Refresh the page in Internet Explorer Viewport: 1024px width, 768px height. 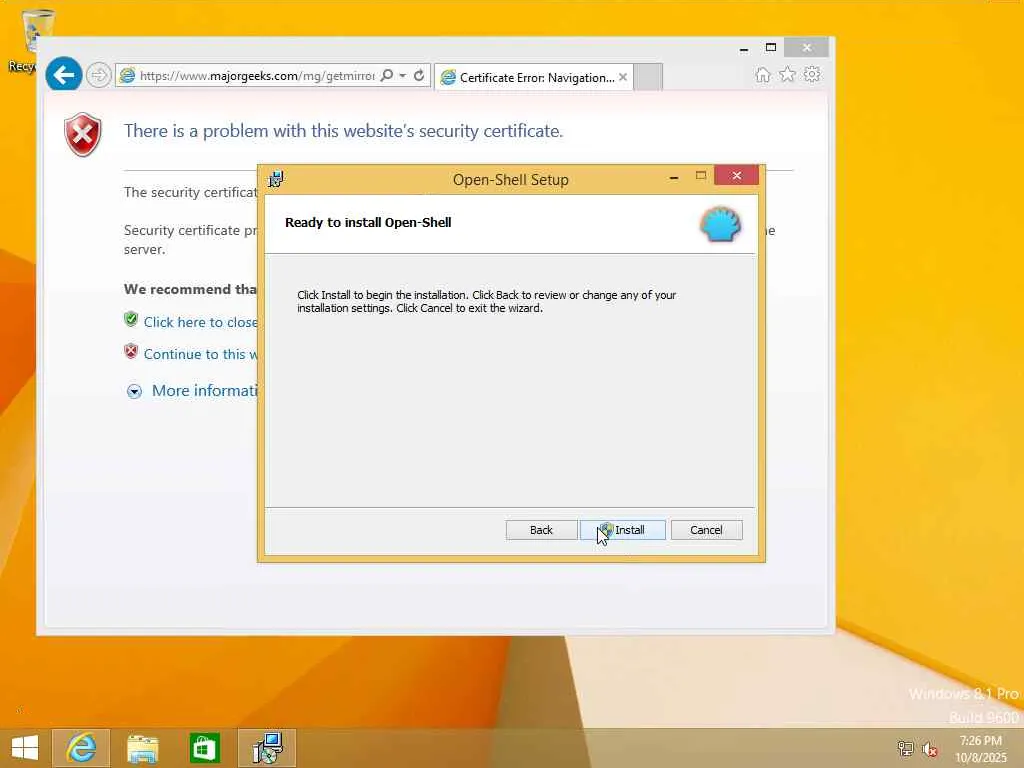tap(419, 75)
